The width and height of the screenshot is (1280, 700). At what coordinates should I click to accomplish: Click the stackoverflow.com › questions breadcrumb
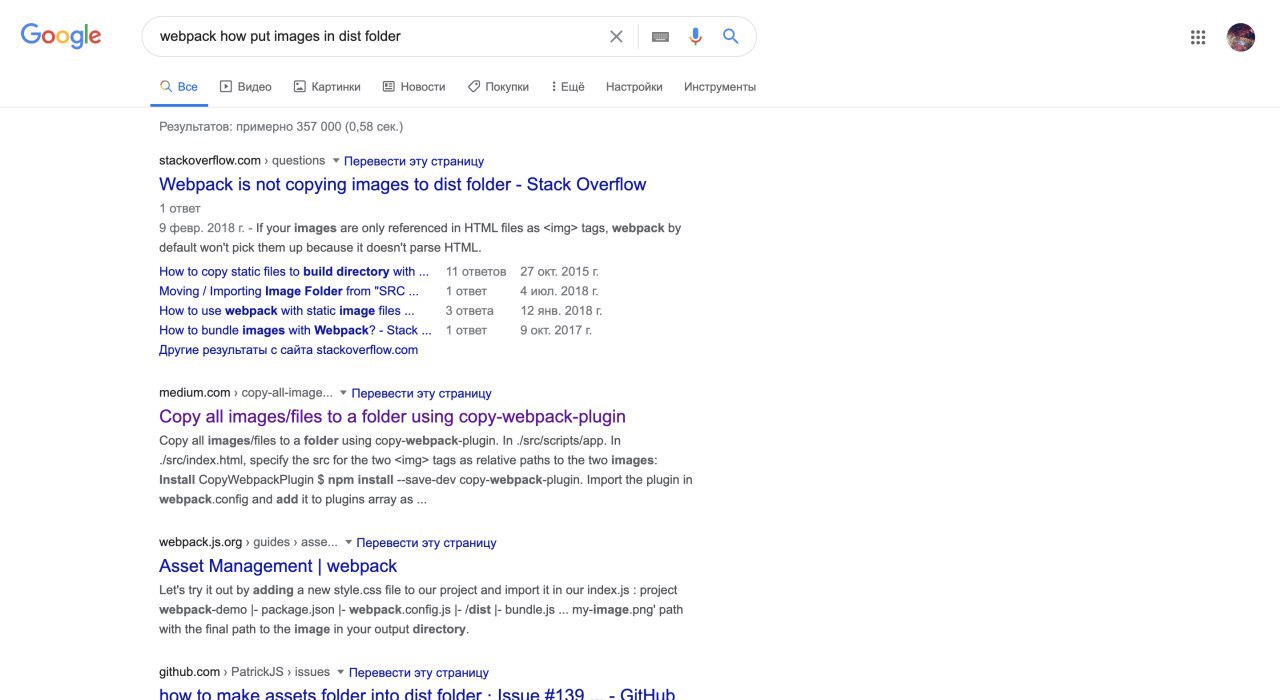click(242, 160)
